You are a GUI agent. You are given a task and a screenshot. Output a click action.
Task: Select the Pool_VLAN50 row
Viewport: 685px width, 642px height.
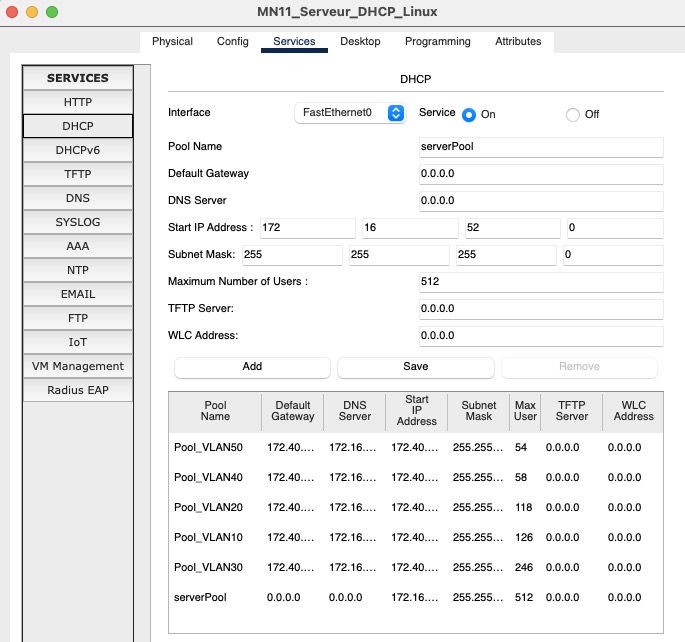(x=415, y=448)
